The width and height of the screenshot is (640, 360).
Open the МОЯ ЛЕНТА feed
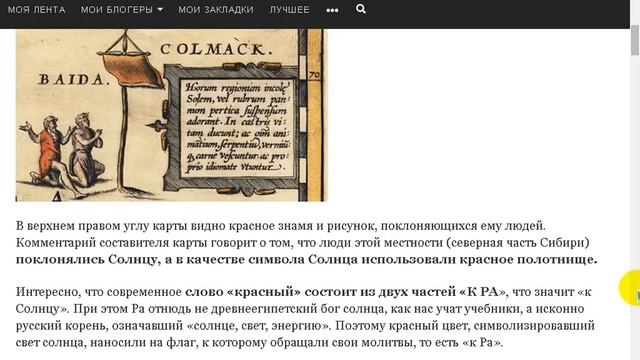(x=37, y=10)
